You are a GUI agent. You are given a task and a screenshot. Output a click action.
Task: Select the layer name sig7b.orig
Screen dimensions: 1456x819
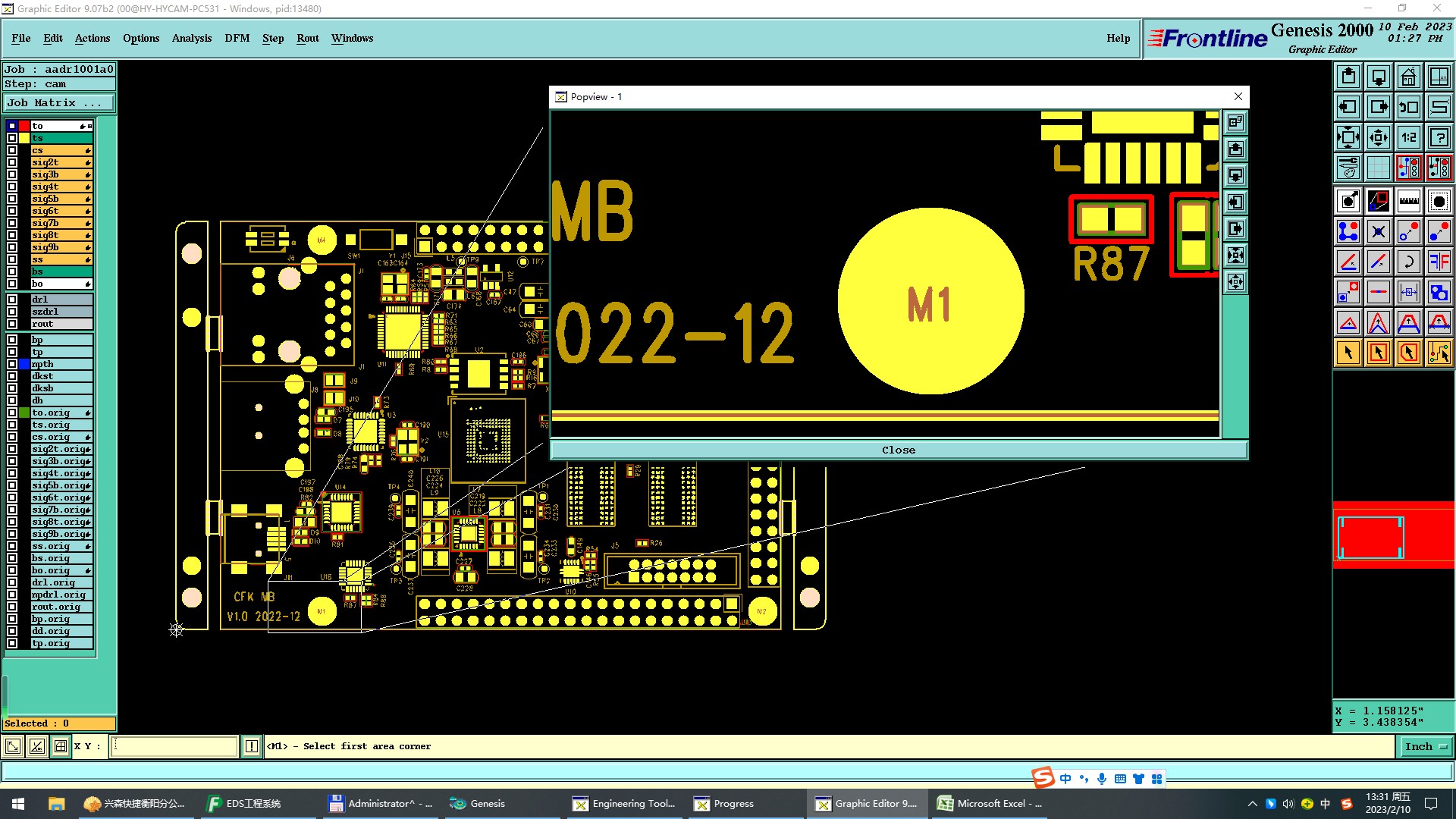coord(59,510)
